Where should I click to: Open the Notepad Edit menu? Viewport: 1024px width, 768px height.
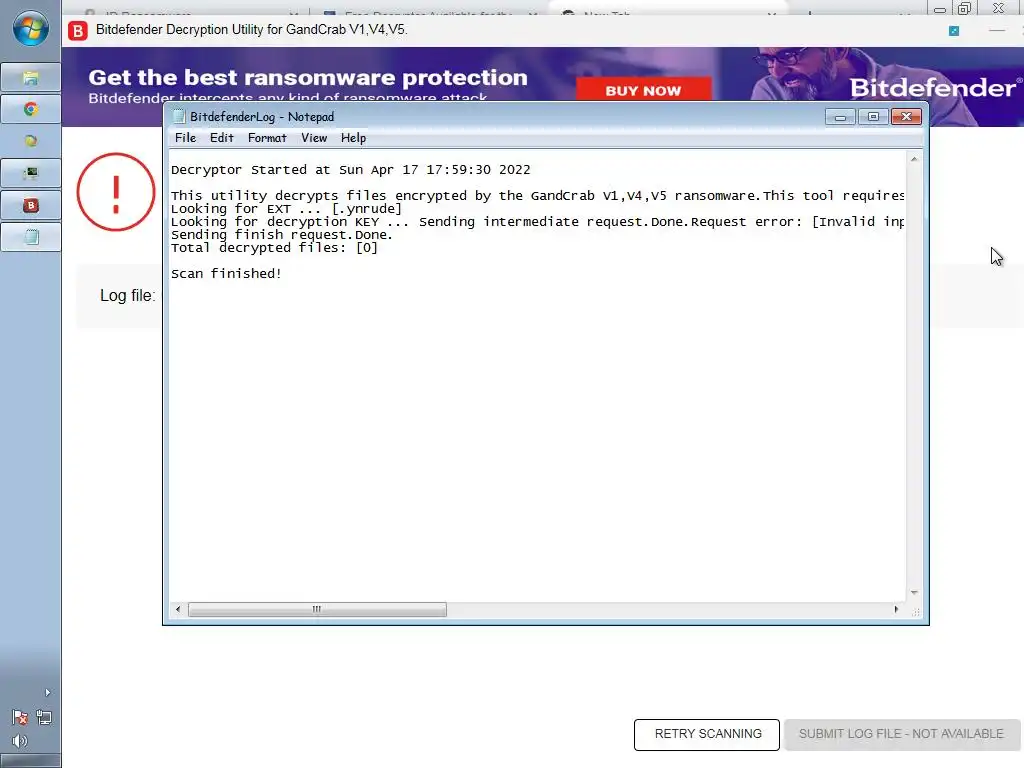point(221,138)
